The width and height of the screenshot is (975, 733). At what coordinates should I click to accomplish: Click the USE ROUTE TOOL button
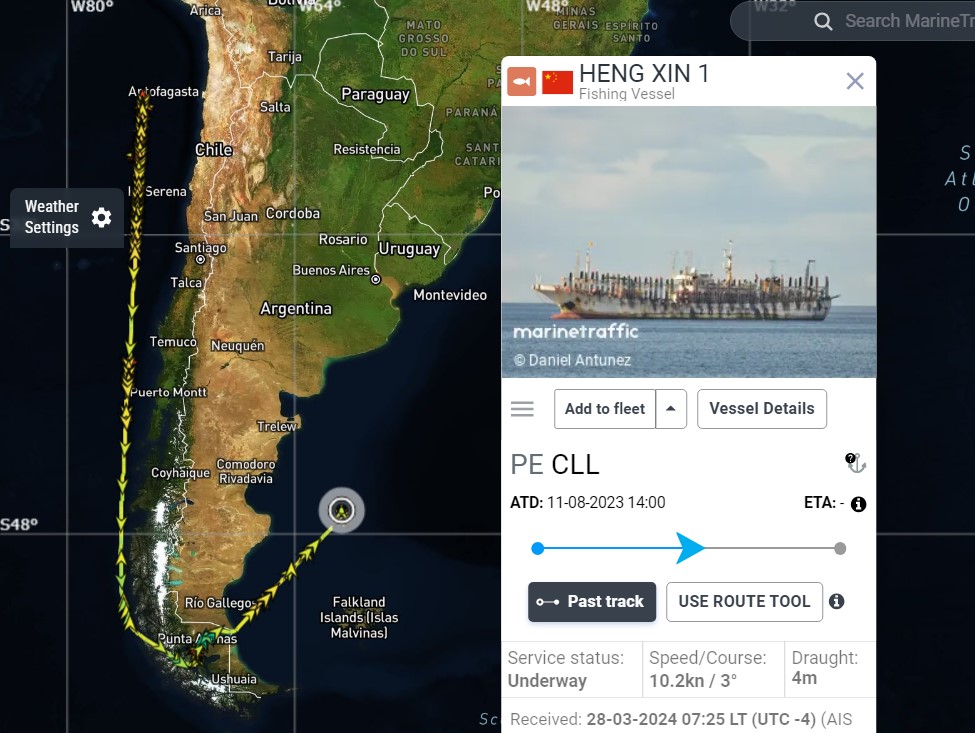point(744,602)
